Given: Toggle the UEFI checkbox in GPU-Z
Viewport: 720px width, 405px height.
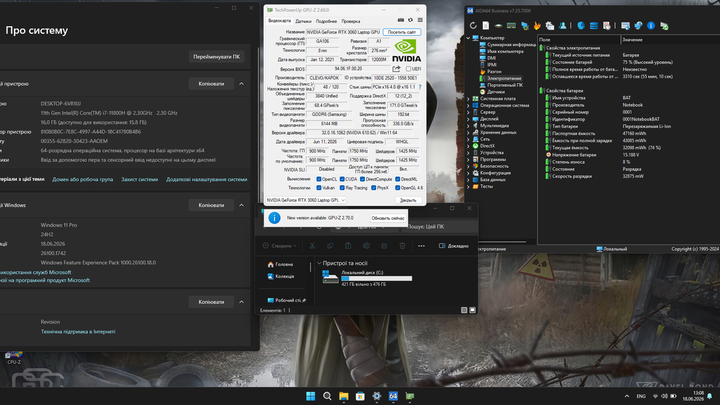Looking at the screenshot, I should coord(408,69).
